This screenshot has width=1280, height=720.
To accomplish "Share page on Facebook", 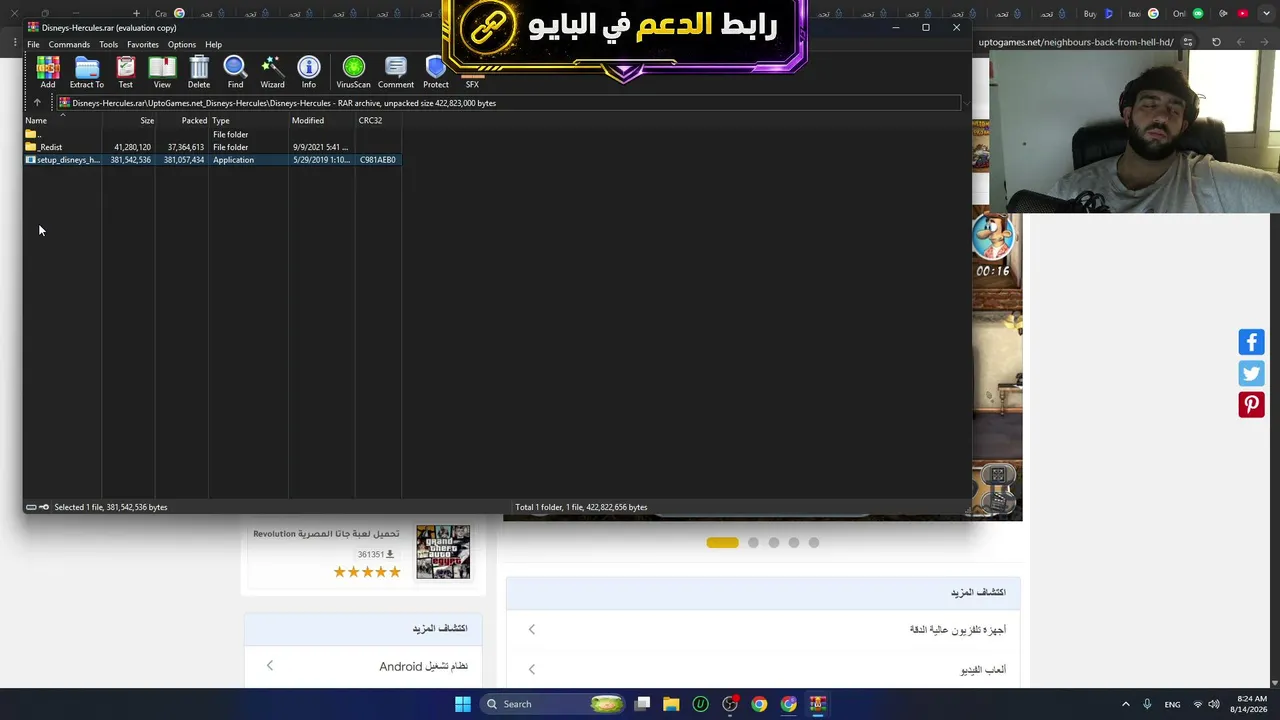I will click(1251, 342).
